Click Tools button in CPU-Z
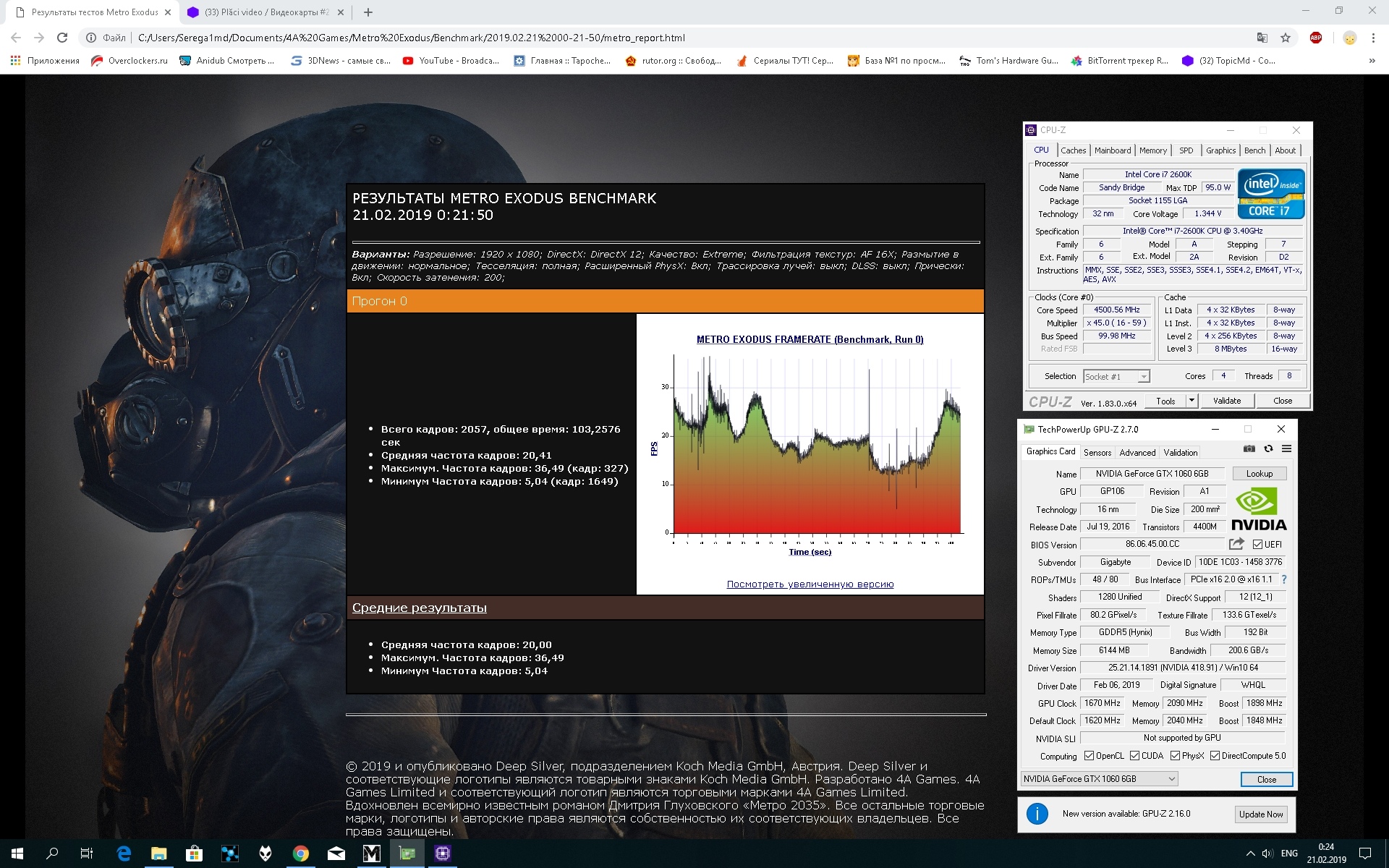 [x=1165, y=401]
